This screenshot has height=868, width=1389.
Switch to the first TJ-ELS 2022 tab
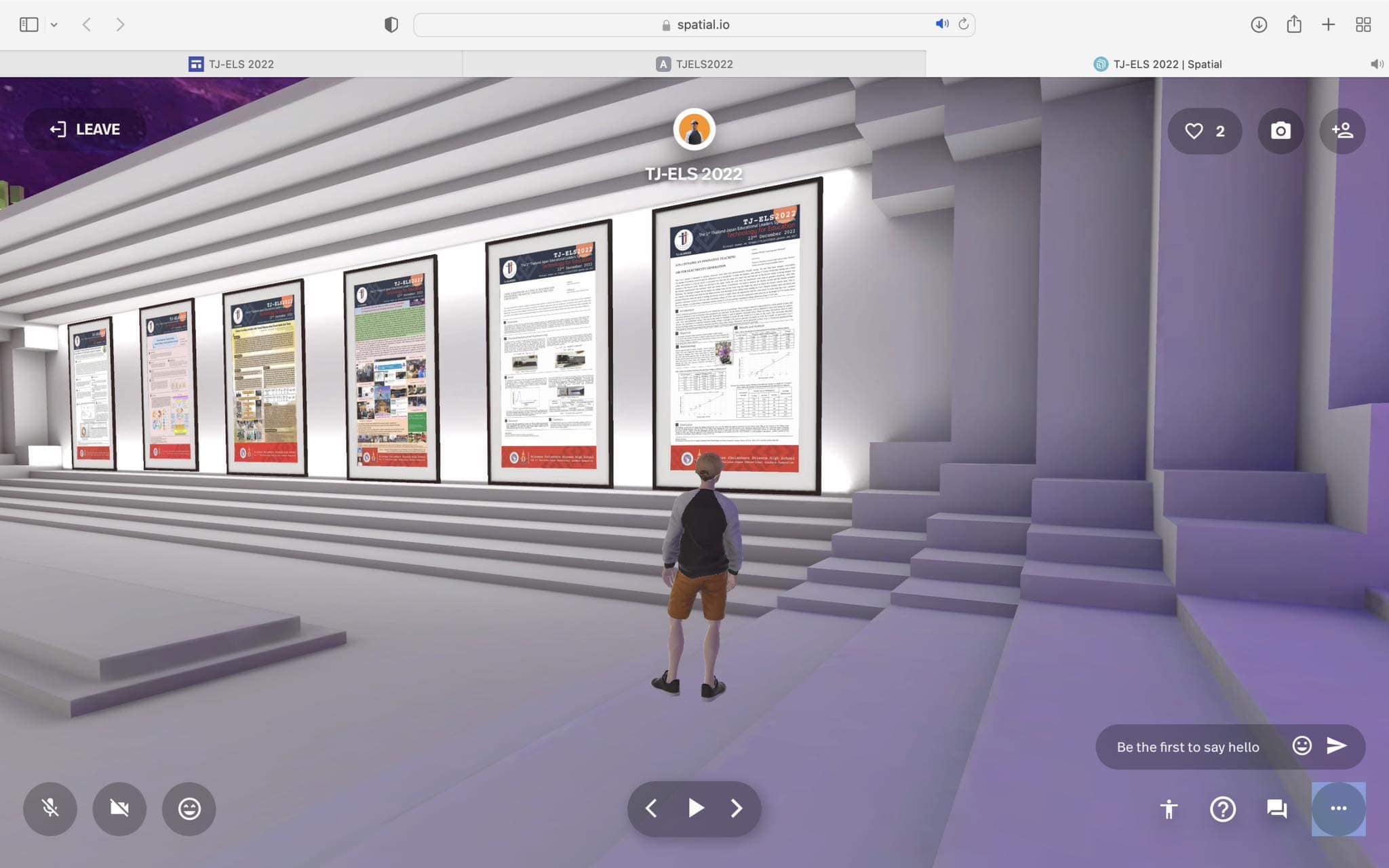[x=231, y=64]
